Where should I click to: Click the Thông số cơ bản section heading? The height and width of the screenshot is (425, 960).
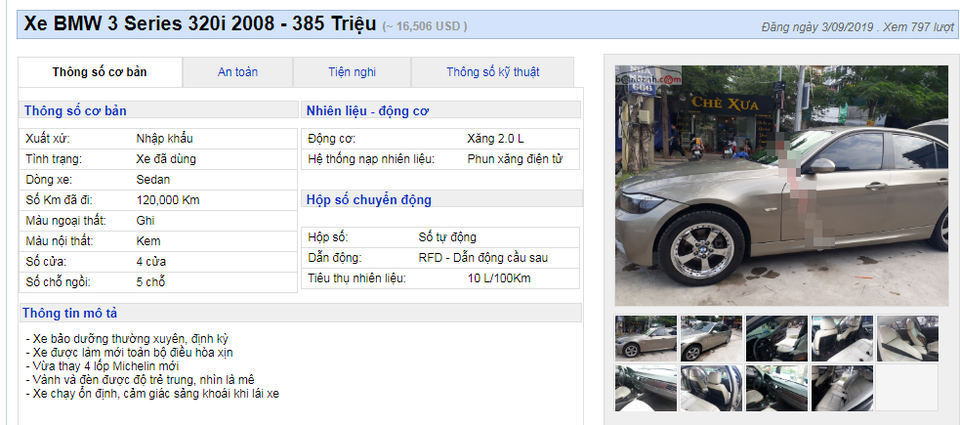click(x=75, y=111)
